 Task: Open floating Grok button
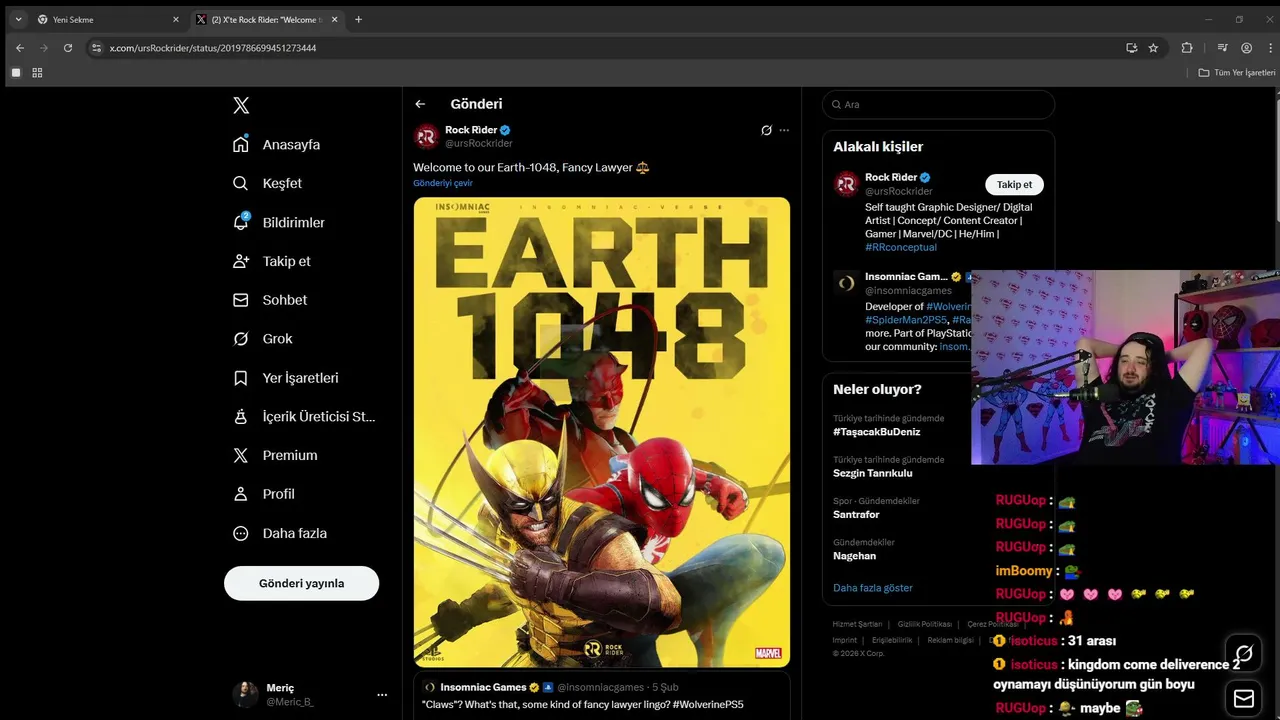tap(1244, 654)
